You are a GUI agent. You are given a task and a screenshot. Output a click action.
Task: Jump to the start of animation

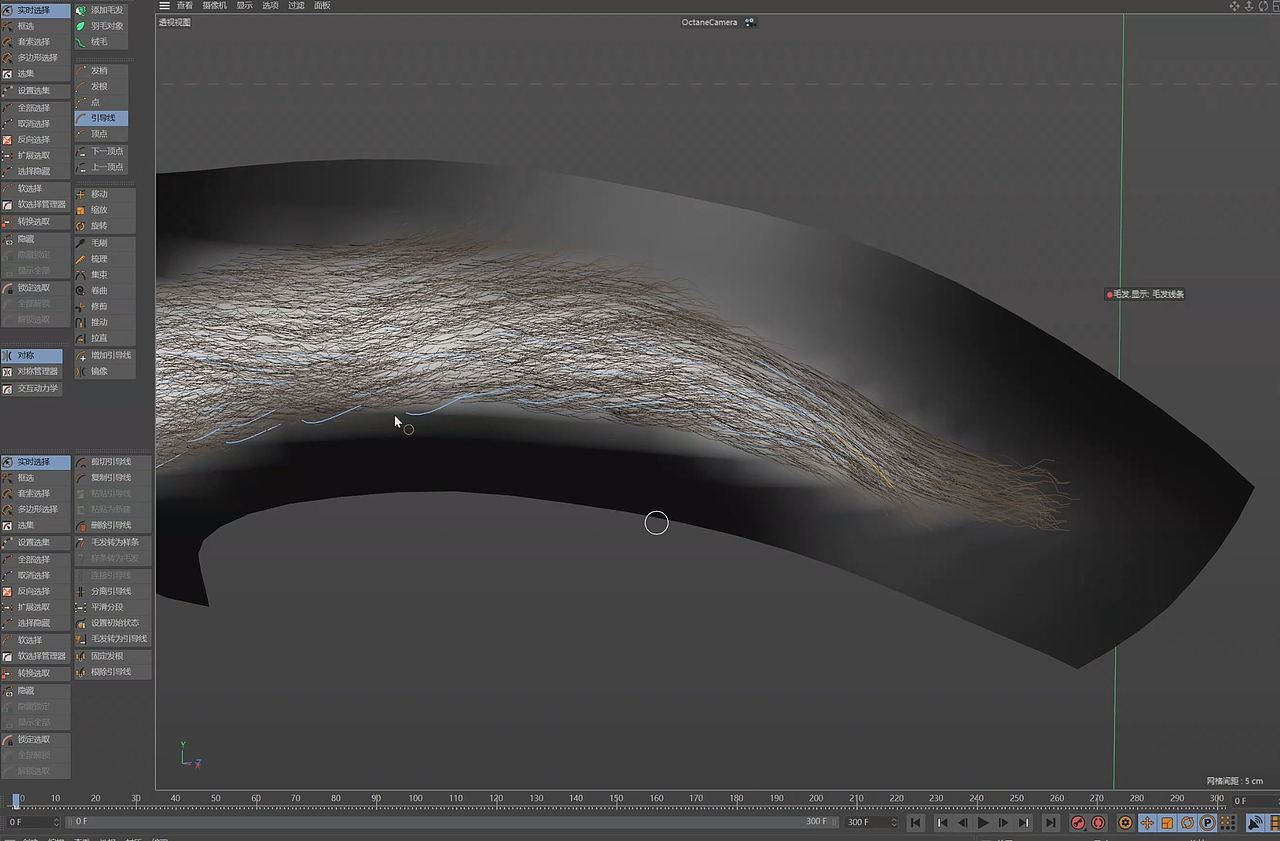915,823
